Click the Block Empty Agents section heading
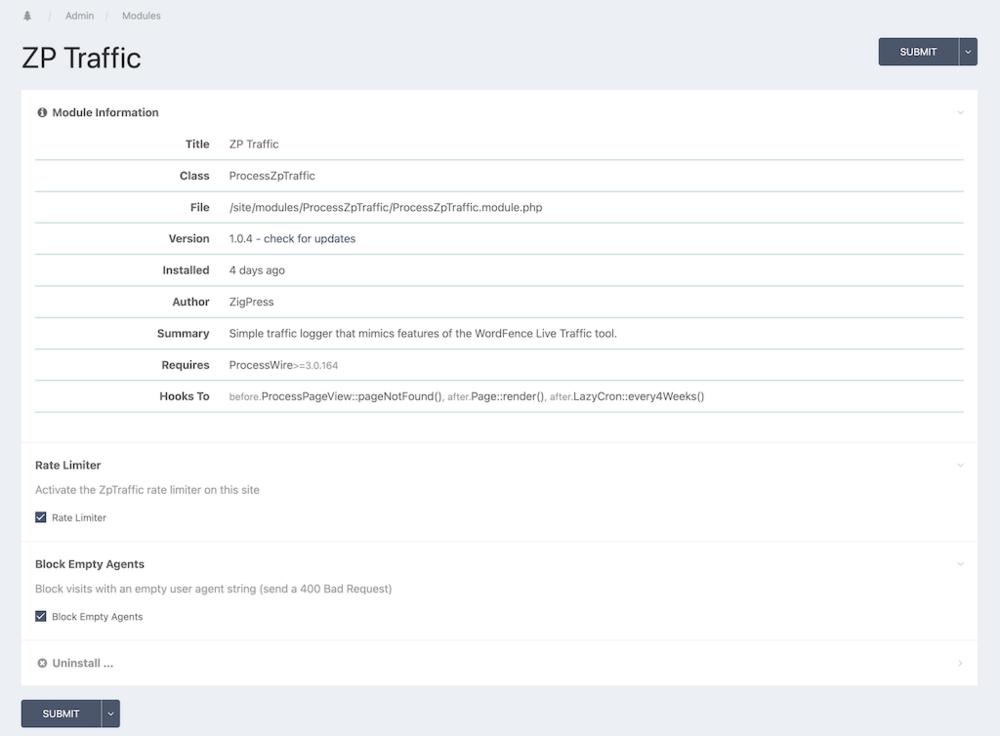 coord(90,564)
